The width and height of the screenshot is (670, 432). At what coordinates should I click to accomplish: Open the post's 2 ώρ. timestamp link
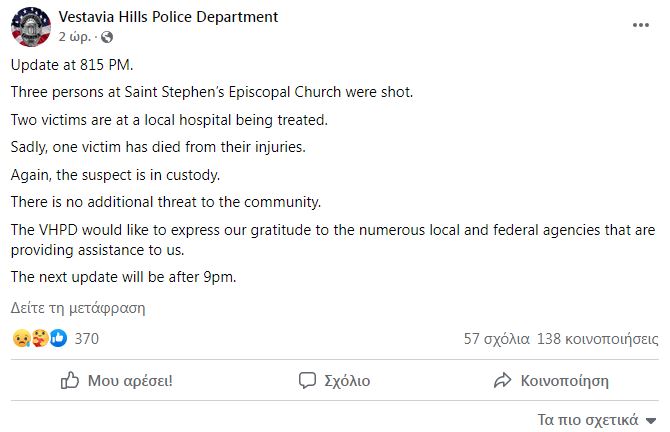coord(75,37)
